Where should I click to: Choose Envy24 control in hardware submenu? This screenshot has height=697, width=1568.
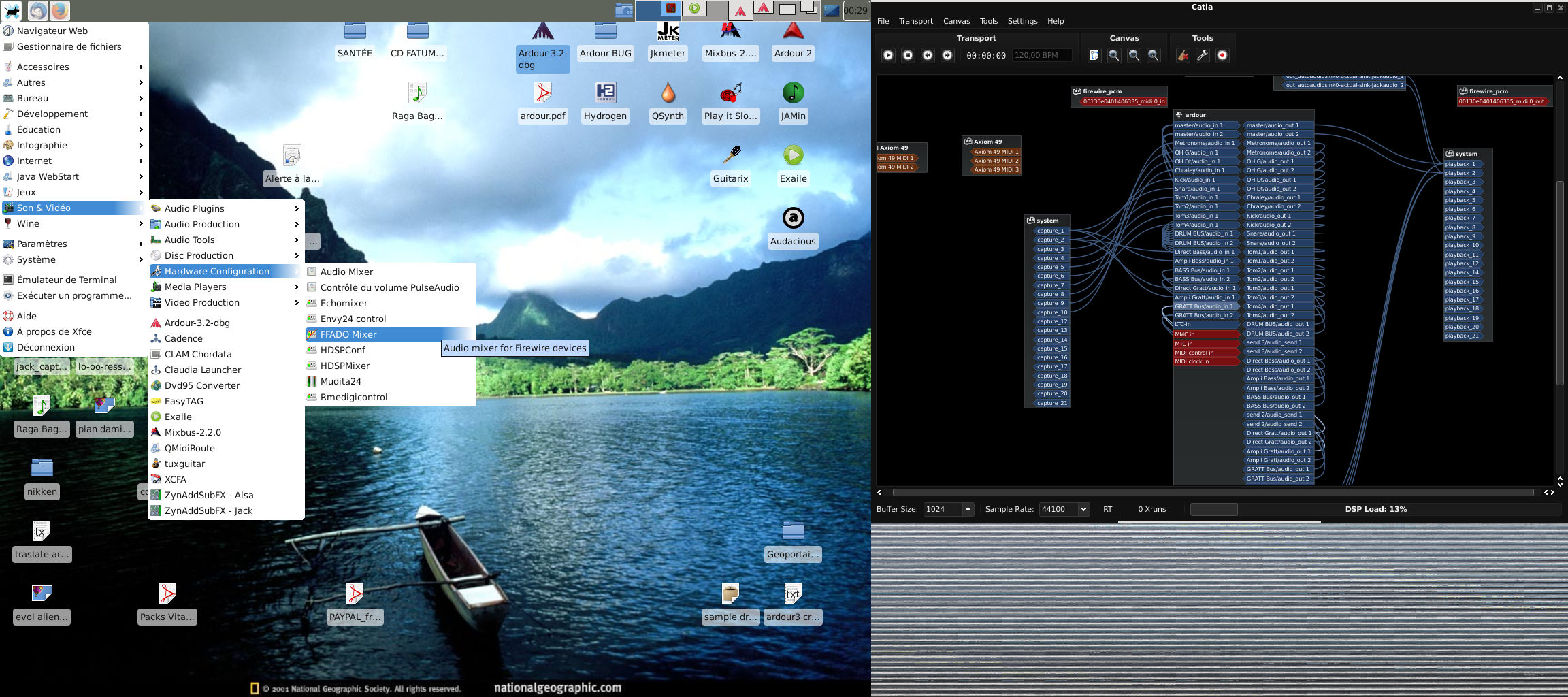(x=390, y=319)
